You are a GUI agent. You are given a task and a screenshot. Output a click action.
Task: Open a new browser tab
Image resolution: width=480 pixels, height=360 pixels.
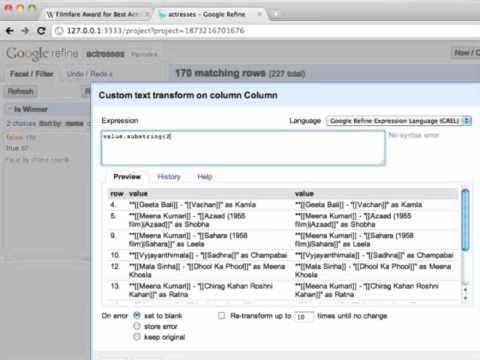[276, 14]
